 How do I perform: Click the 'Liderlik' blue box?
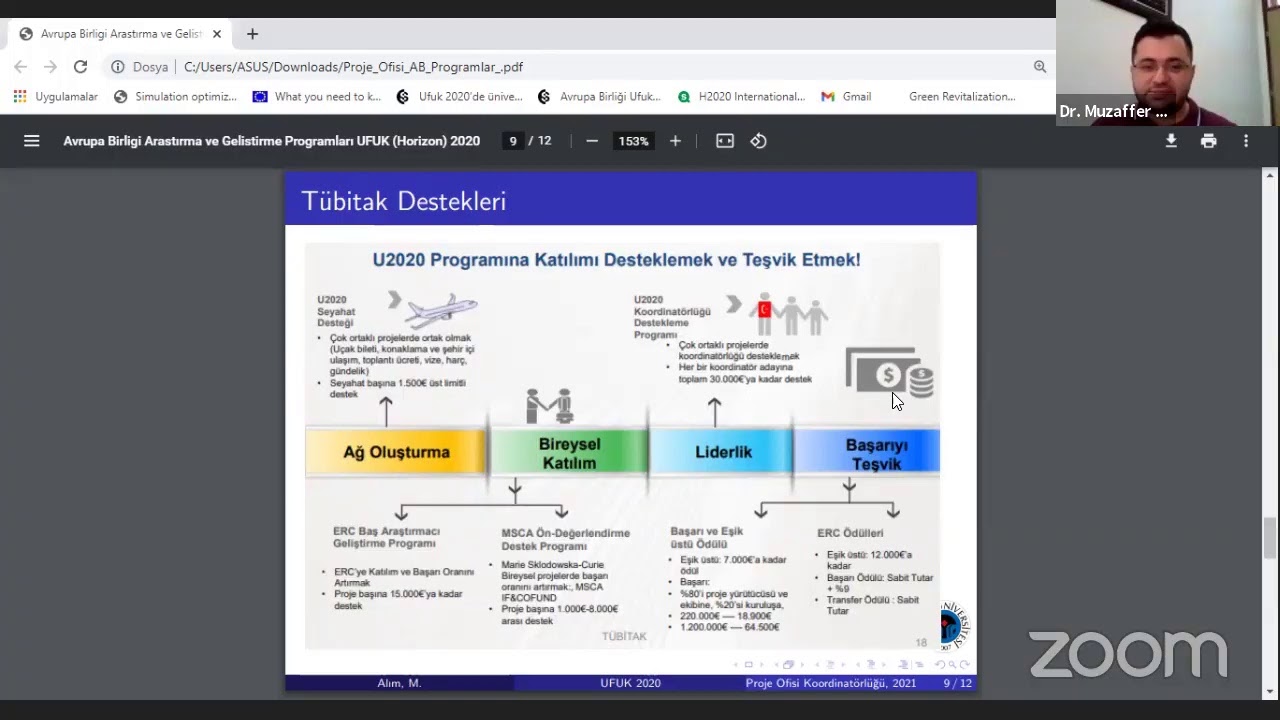(x=722, y=452)
